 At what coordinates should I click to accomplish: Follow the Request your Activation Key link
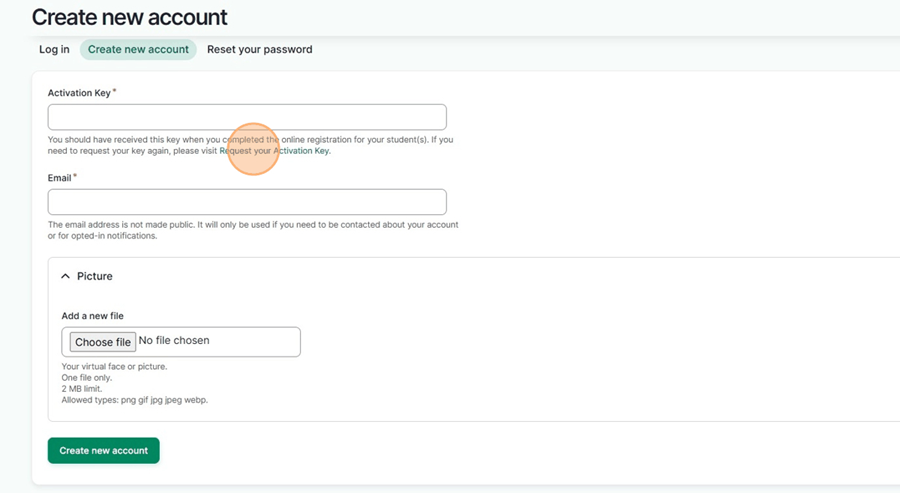[x=274, y=151]
